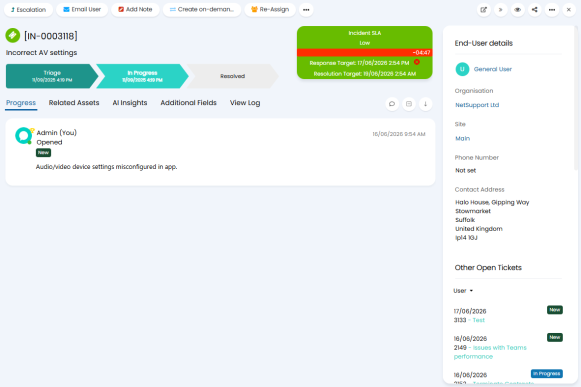
Task: Select the In Progress status stage
Action: point(142,76)
